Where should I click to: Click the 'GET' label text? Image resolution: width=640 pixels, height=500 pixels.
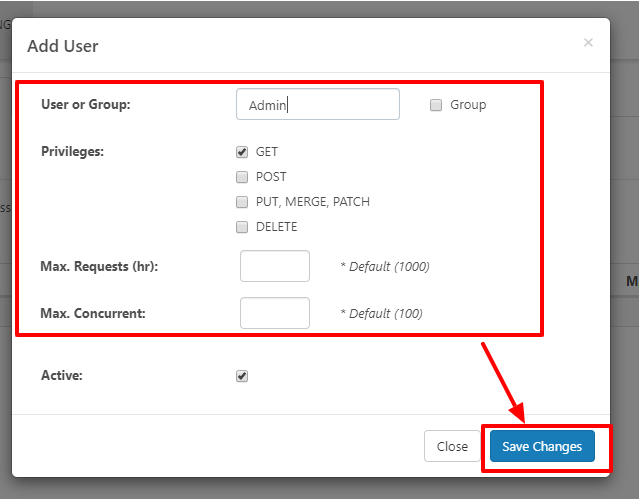click(267, 152)
